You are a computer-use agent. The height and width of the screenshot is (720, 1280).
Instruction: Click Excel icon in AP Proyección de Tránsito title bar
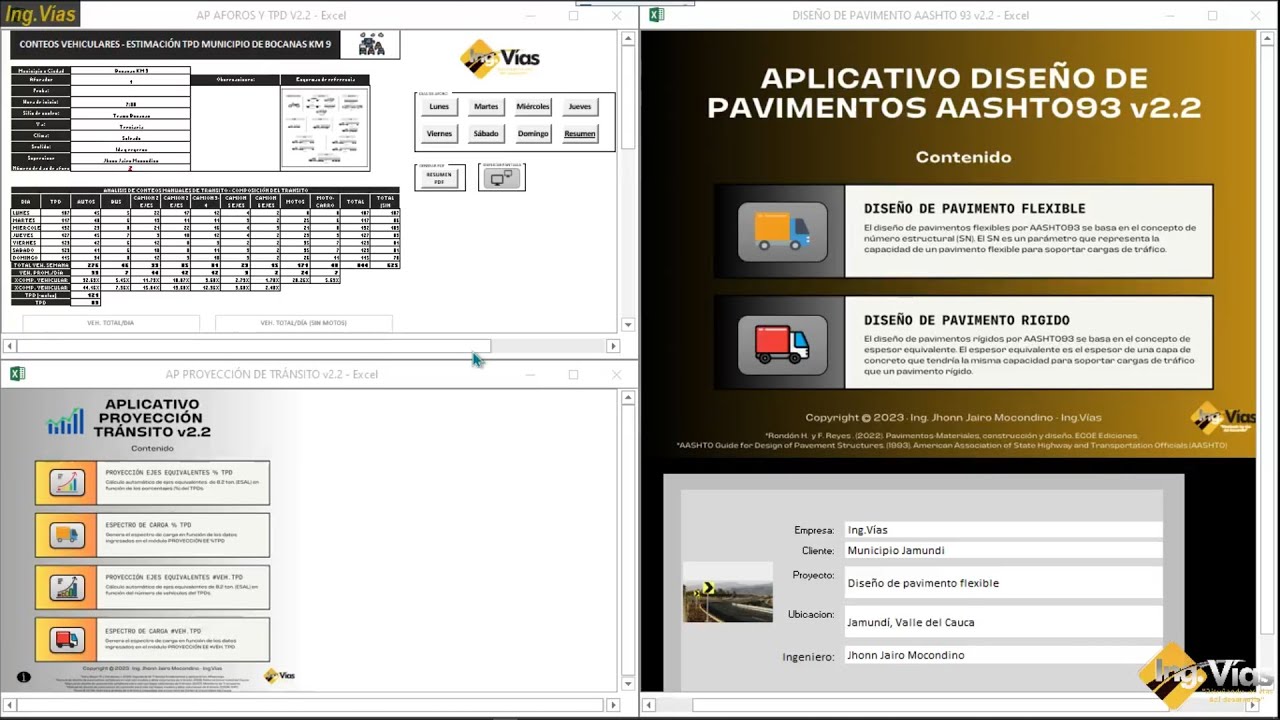coord(17,374)
